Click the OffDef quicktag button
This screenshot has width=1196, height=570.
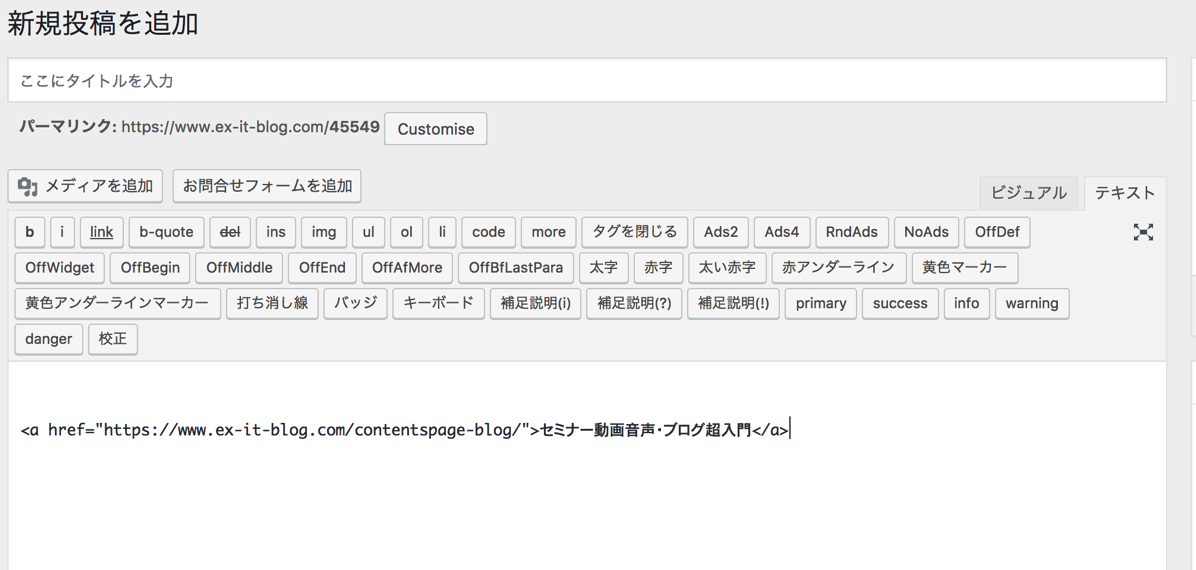click(x=997, y=232)
